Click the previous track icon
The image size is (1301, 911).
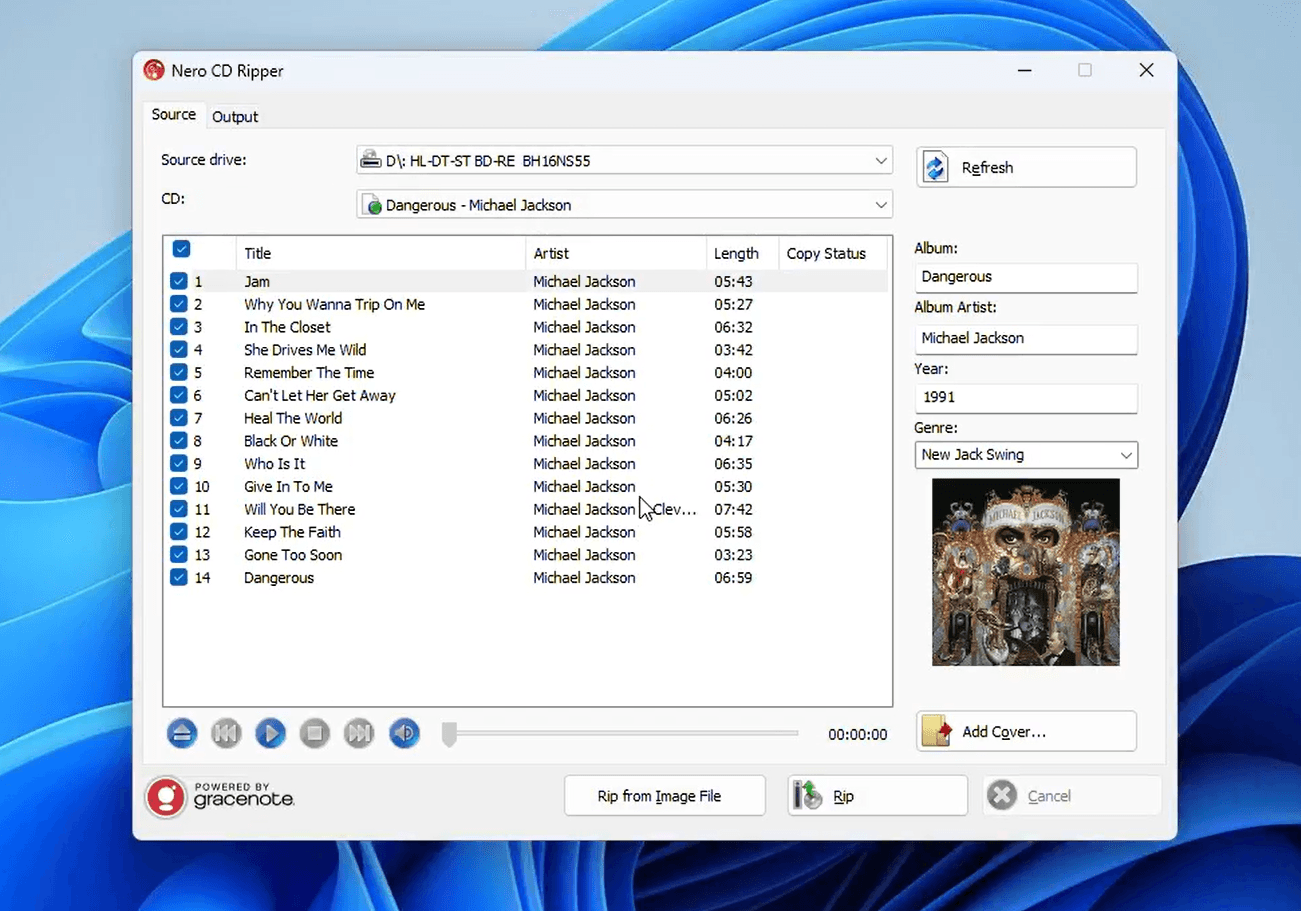[x=226, y=734]
